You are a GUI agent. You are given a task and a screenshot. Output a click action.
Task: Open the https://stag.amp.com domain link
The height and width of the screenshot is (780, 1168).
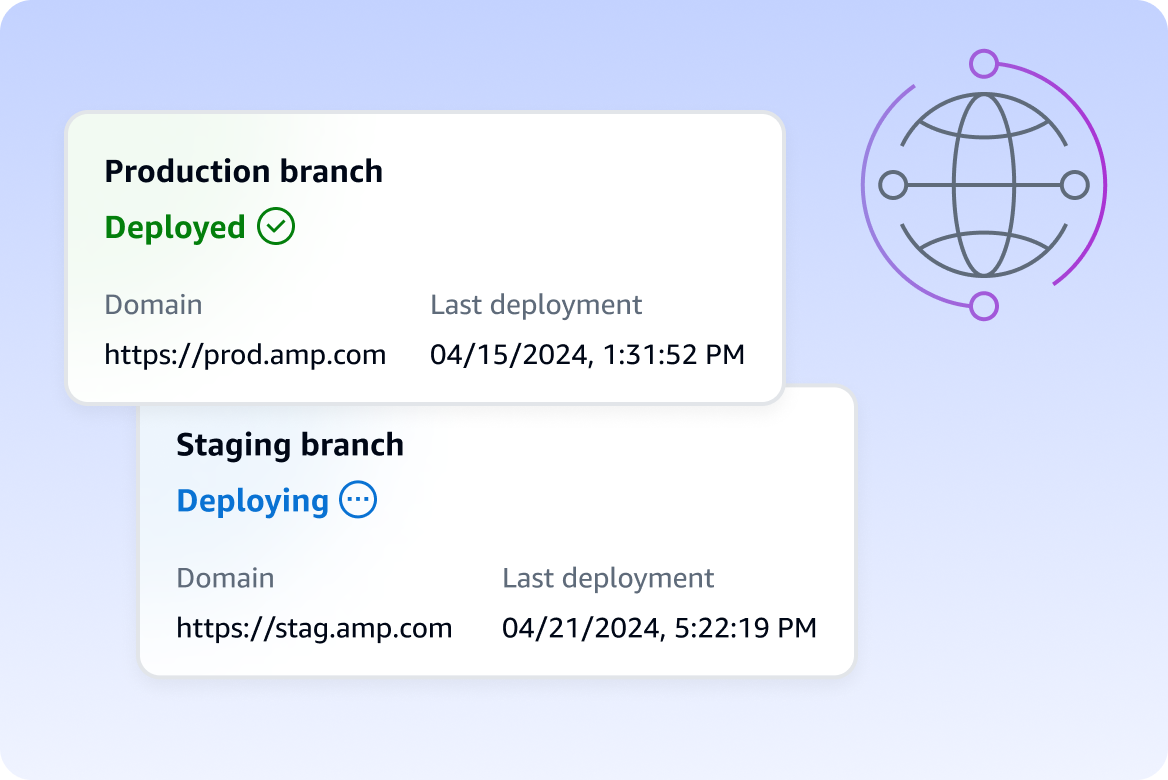314,628
